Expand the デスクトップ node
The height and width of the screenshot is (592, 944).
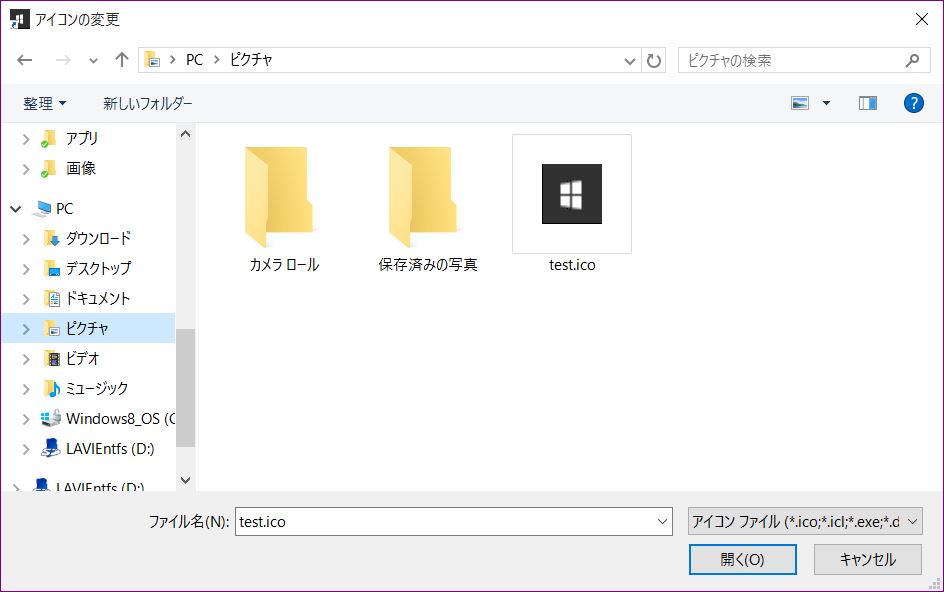click(x=26, y=269)
